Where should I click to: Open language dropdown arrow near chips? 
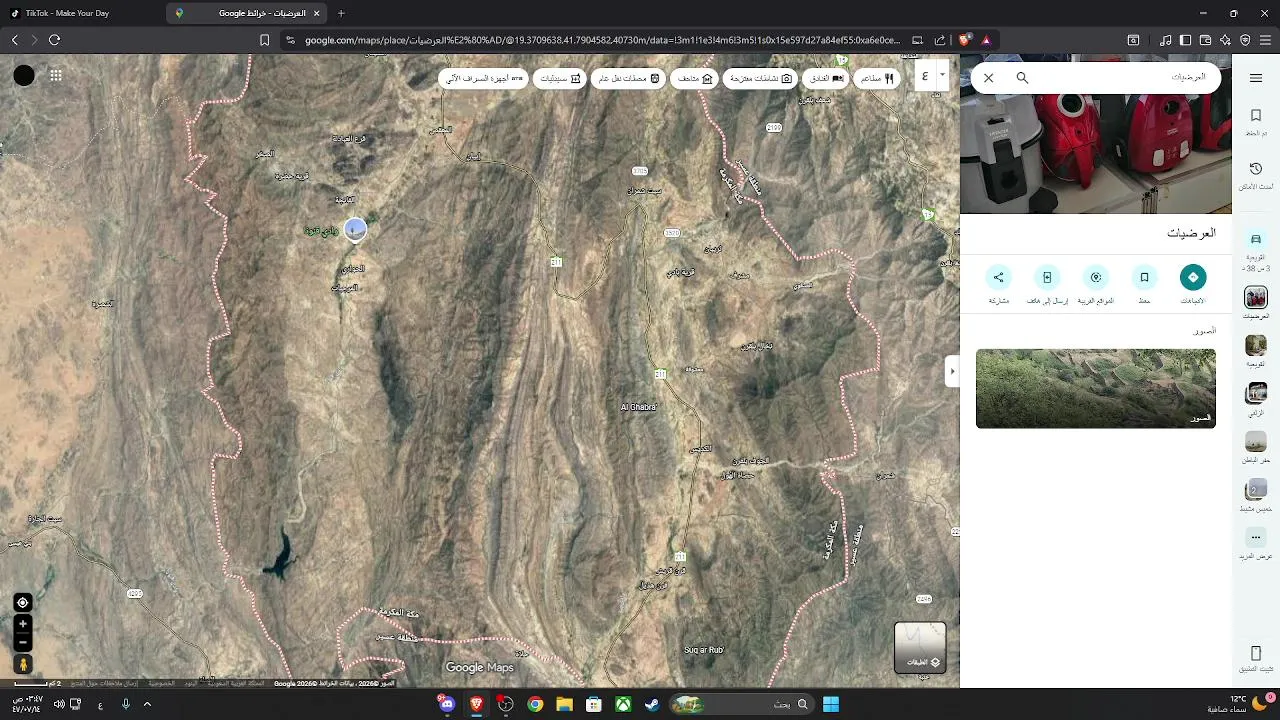pos(942,75)
